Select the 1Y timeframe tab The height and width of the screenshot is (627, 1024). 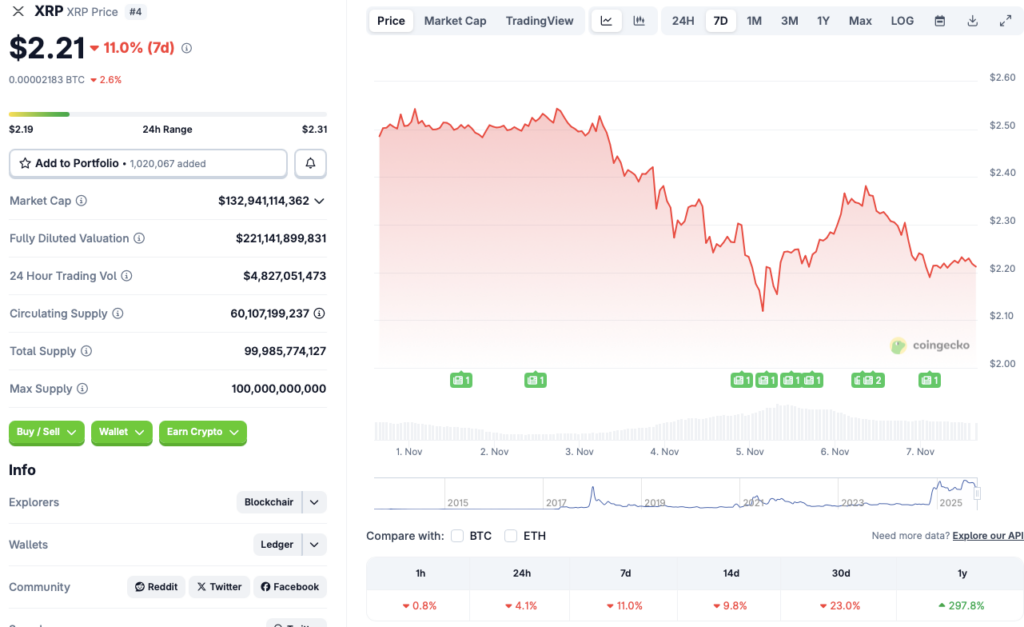[823, 20]
